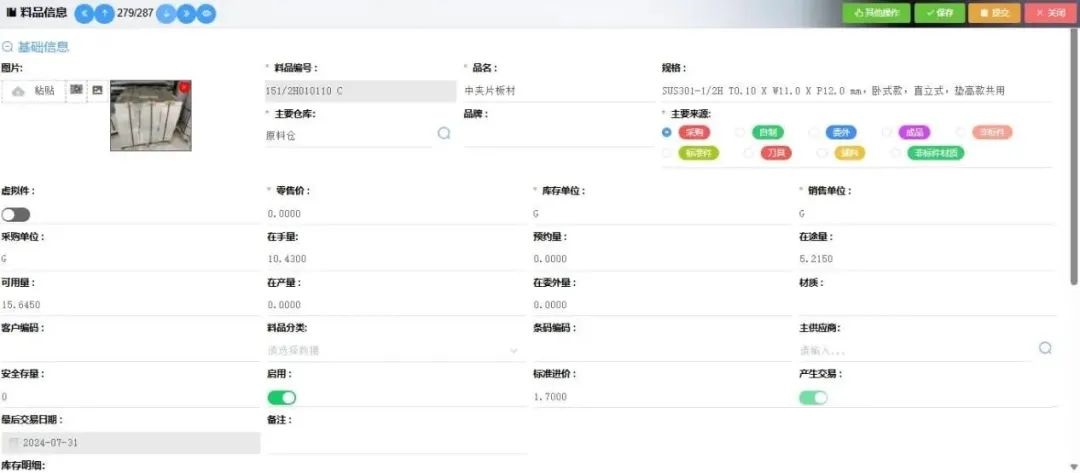Click the orange 提交 submit button
The height and width of the screenshot is (473, 1080).
[995, 13]
